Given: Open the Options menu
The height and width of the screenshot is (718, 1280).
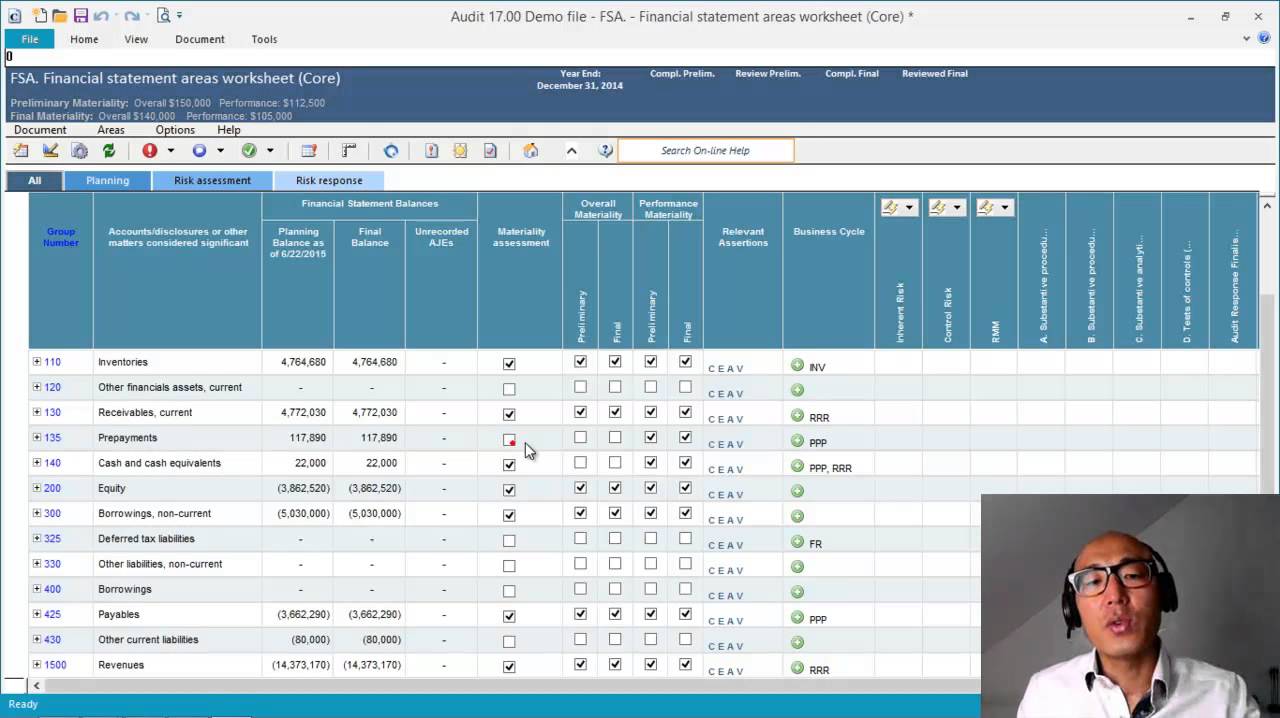Looking at the screenshot, I should tap(175, 130).
